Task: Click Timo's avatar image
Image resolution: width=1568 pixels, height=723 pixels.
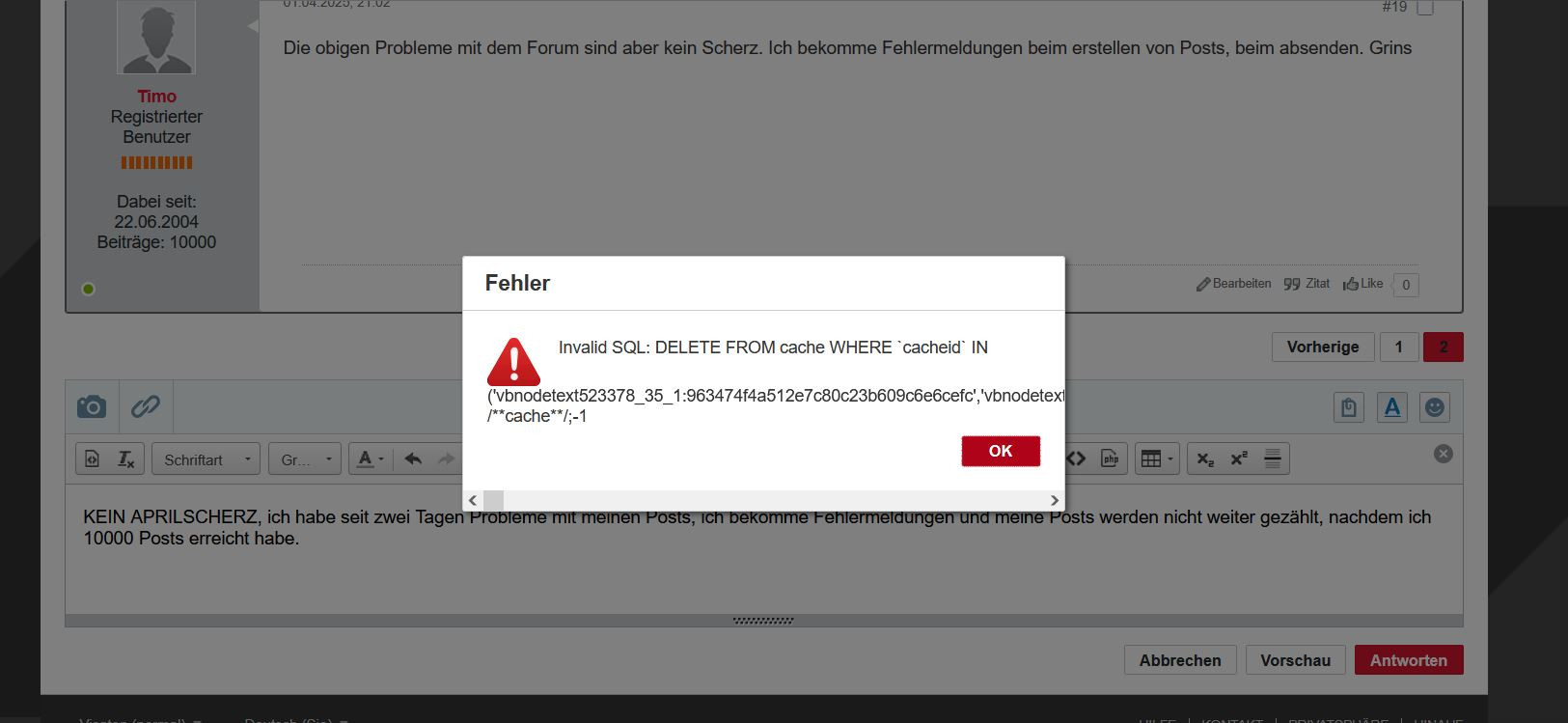Action: 156,37
